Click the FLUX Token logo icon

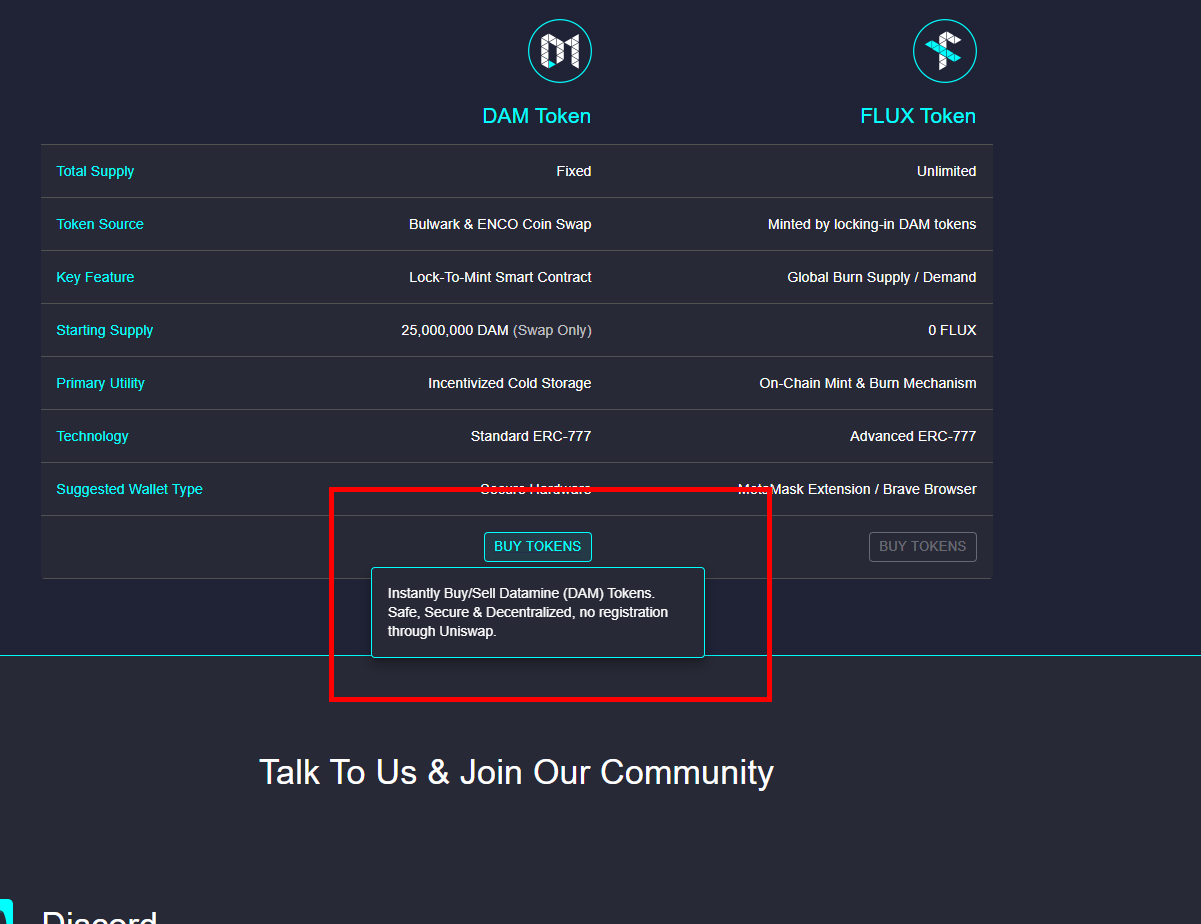[945, 51]
